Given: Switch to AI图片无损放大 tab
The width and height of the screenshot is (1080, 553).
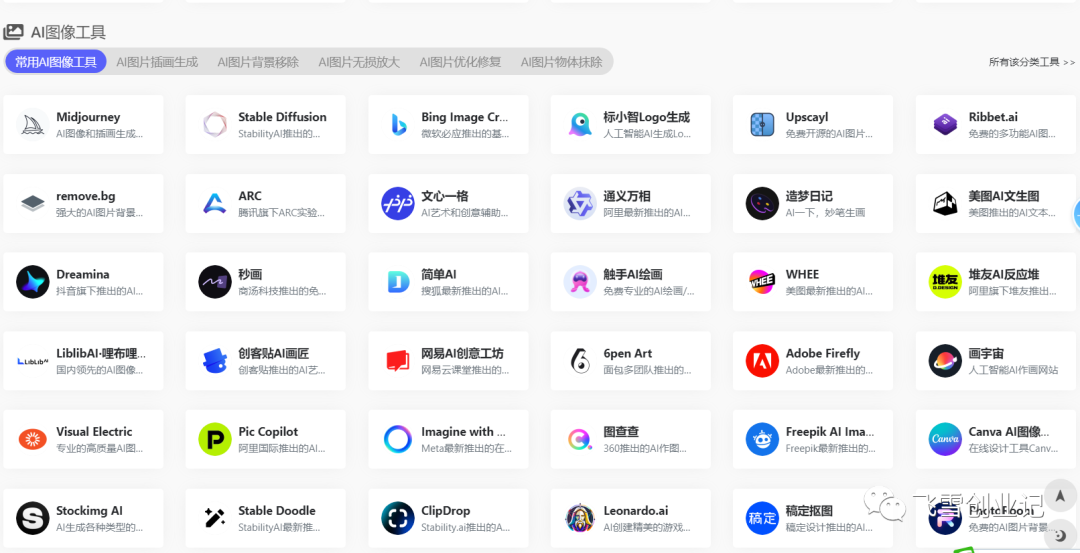Looking at the screenshot, I should [359, 62].
